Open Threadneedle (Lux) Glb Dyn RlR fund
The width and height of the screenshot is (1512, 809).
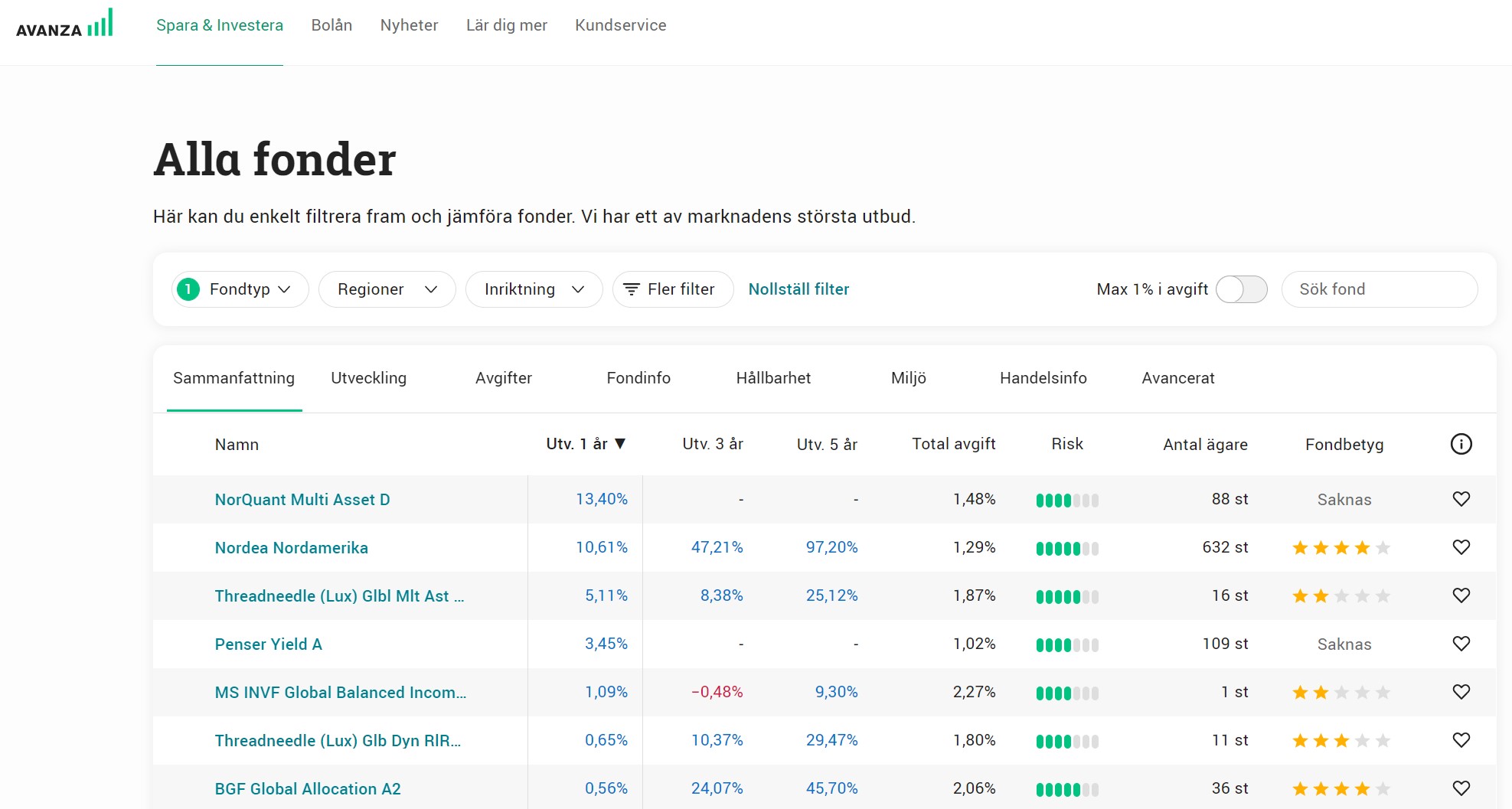(338, 741)
